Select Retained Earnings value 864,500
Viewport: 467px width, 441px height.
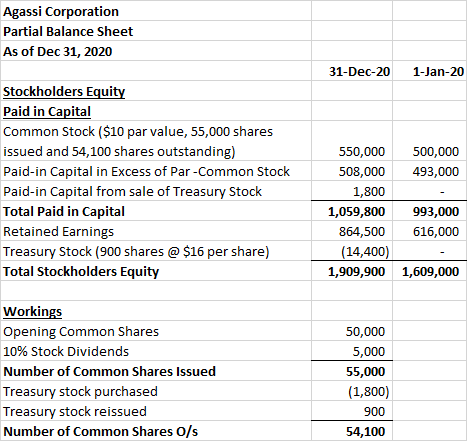pyautogui.click(x=362, y=232)
